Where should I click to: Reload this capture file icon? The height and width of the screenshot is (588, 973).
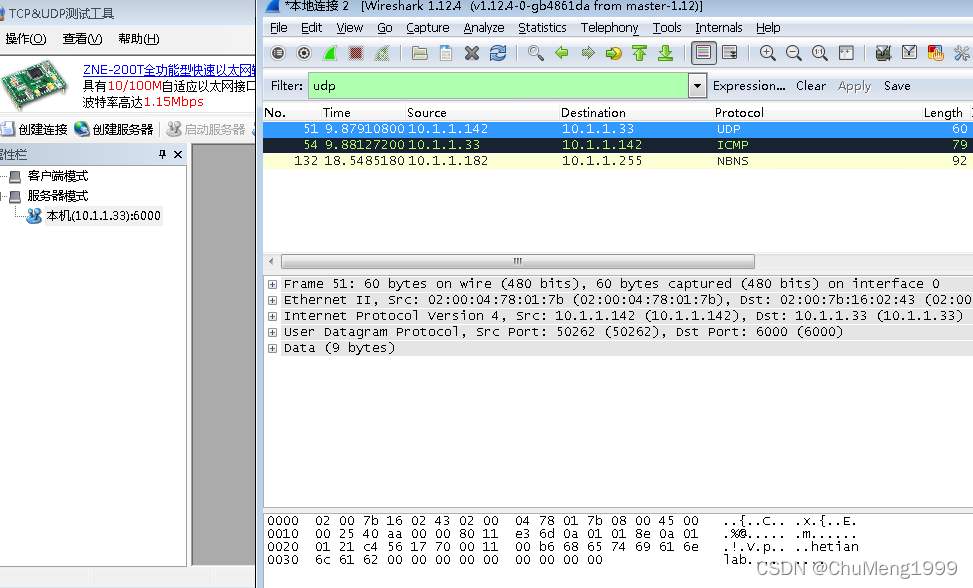[498, 53]
